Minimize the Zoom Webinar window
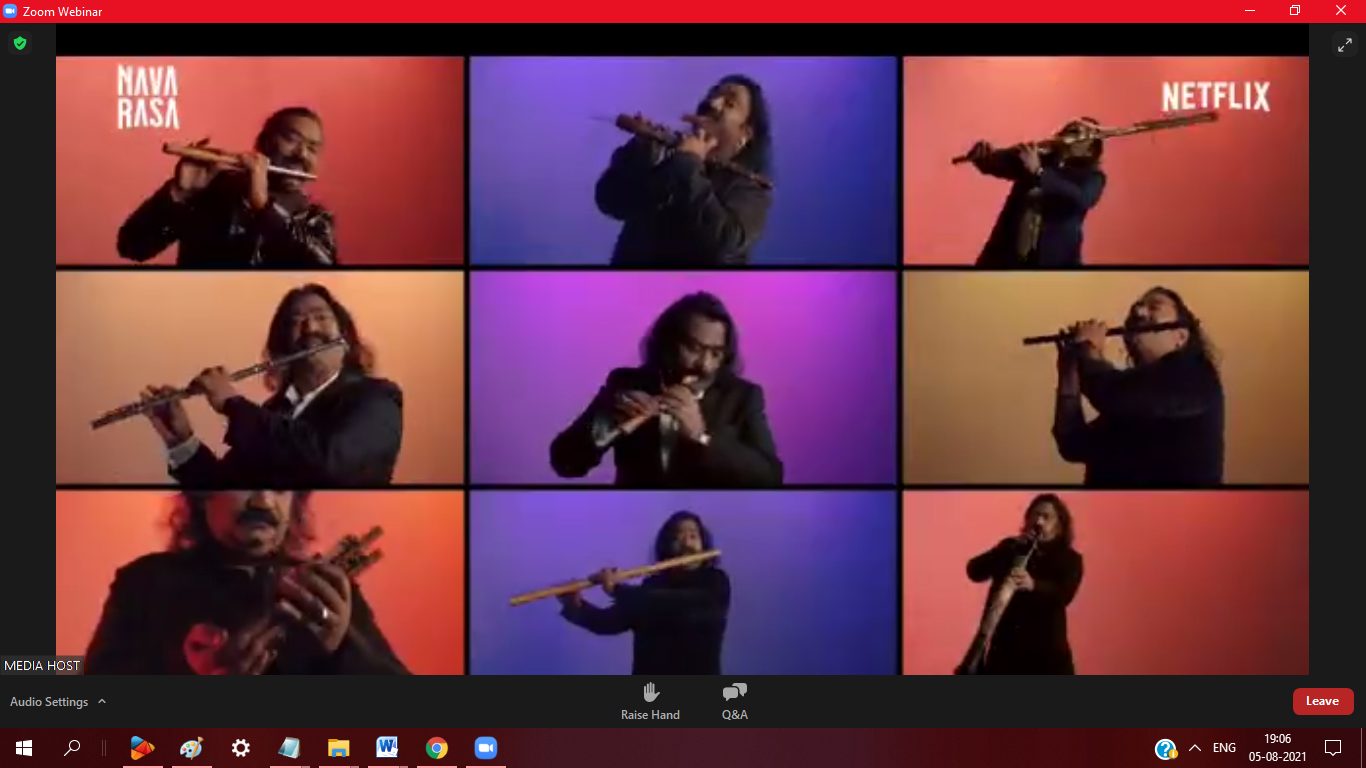This screenshot has width=1366, height=768. 1250,11
